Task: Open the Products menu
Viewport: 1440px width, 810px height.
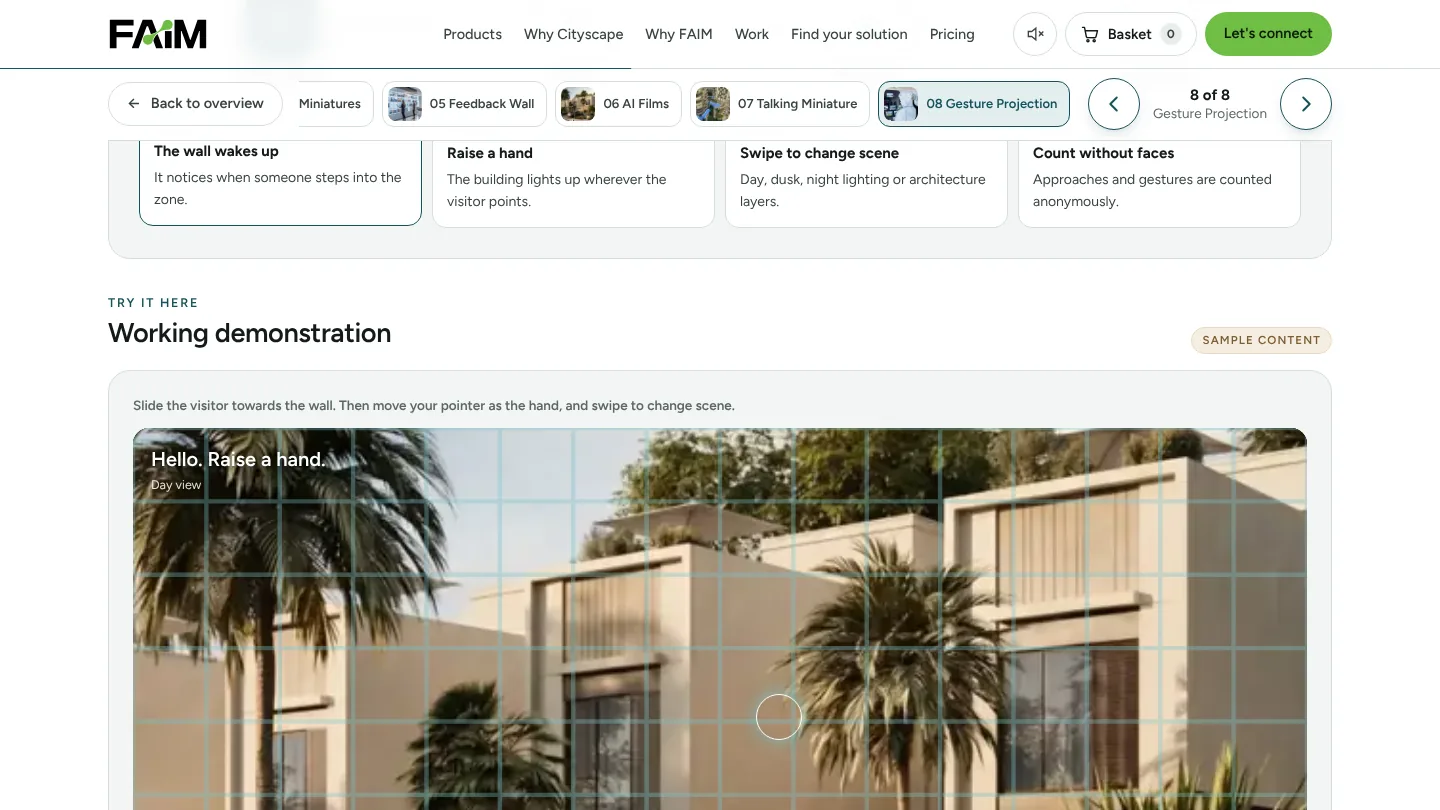Action: (x=472, y=34)
